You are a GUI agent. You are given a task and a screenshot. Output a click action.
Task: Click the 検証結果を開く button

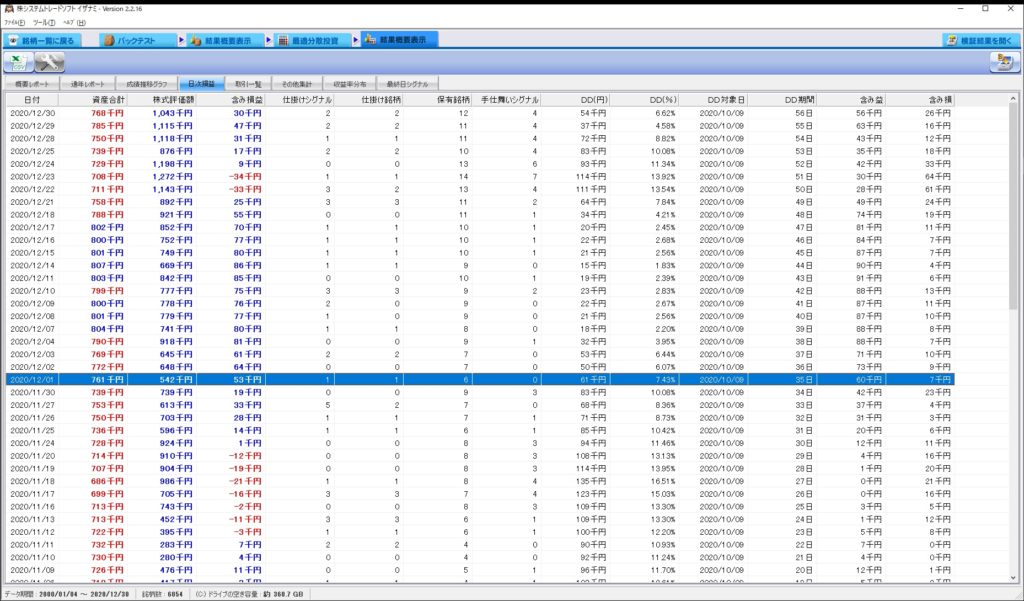(x=982, y=40)
